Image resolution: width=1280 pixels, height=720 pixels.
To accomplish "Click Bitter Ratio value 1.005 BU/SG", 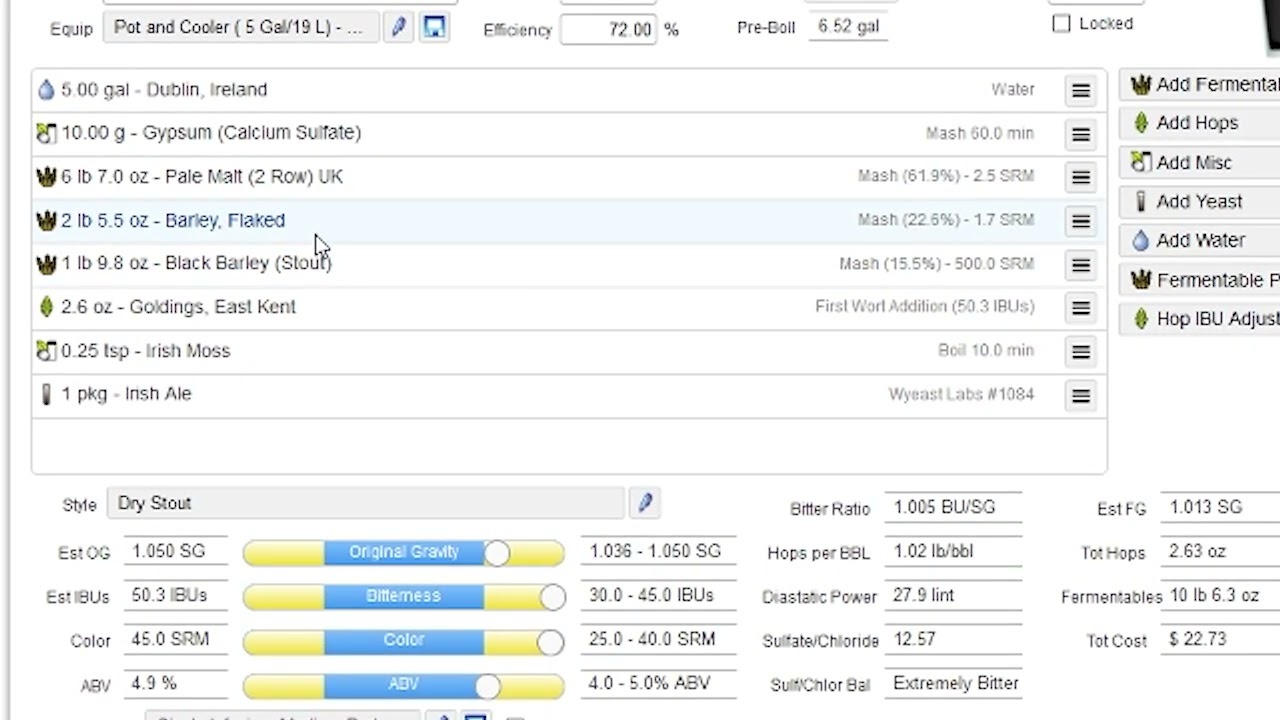I will 953,508.
